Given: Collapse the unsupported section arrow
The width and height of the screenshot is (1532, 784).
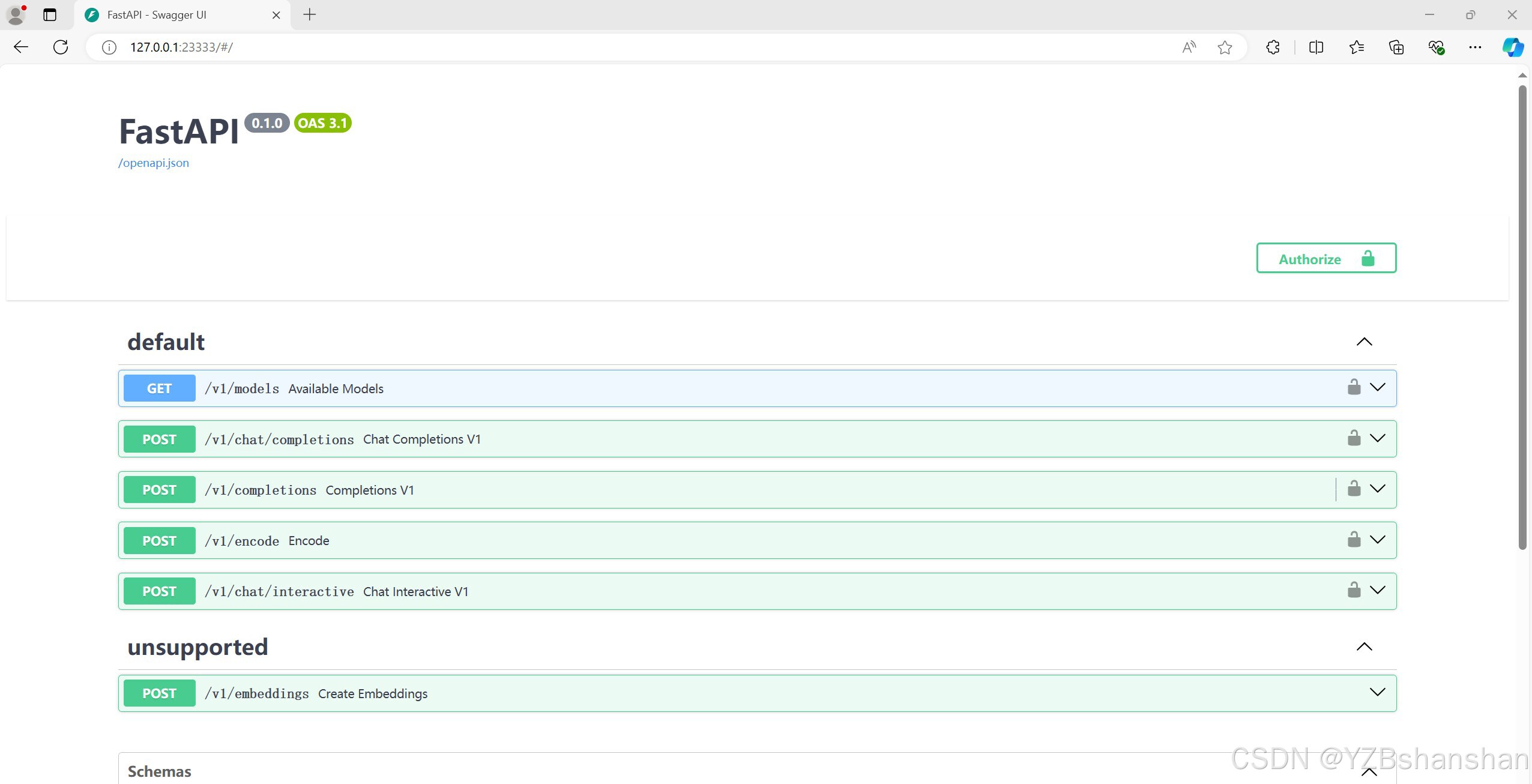Looking at the screenshot, I should [x=1365, y=647].
